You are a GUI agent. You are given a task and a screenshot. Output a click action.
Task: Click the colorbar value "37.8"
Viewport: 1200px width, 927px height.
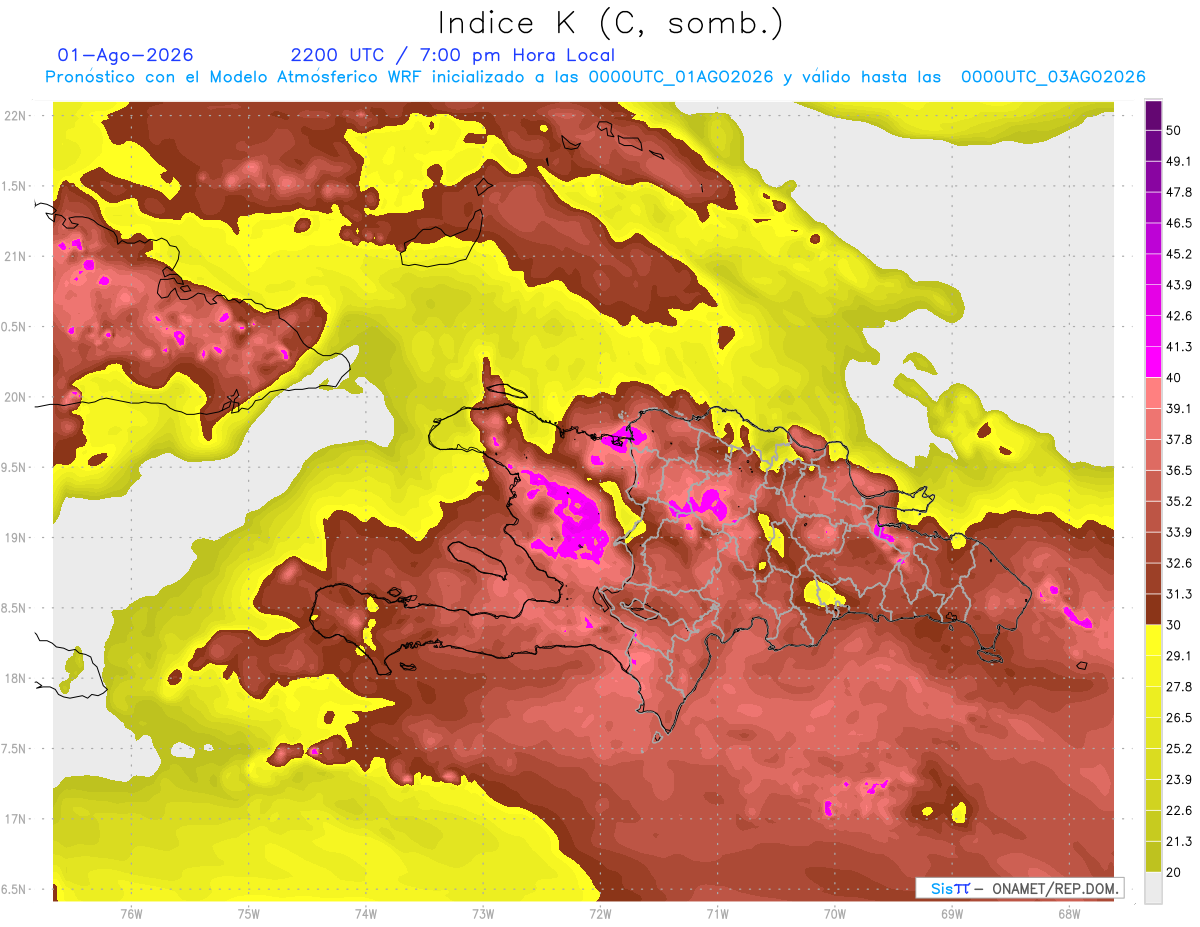pyautogui.click(x=1179, y=439)
